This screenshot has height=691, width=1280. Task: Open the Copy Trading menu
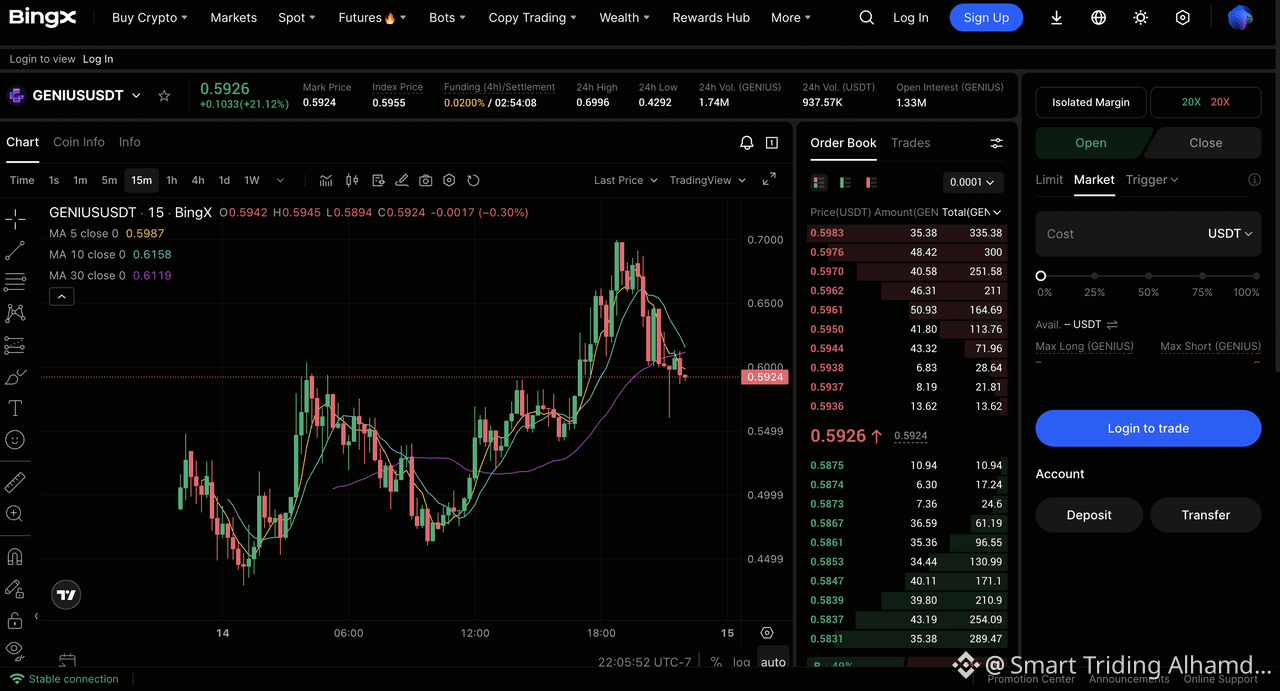tap(532, 18)
